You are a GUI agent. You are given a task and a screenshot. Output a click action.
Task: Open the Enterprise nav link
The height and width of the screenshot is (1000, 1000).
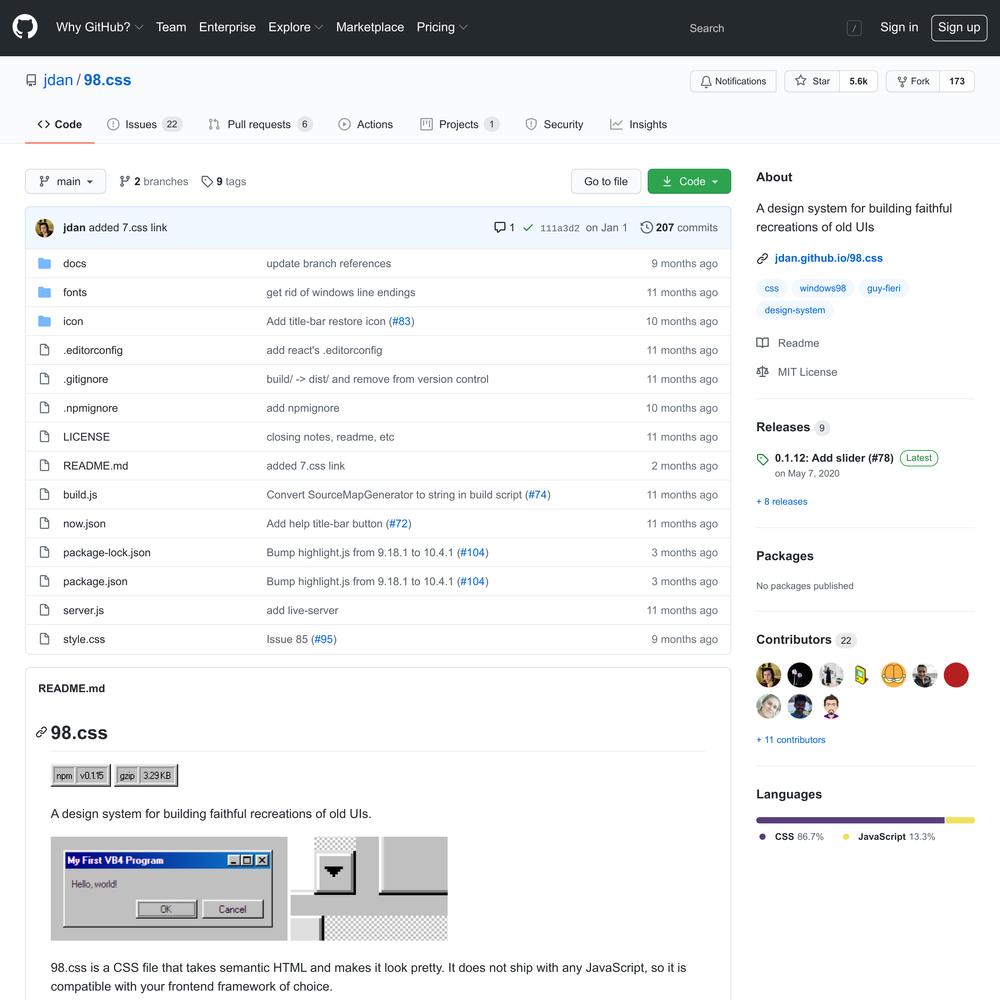[x=227, y=27]
